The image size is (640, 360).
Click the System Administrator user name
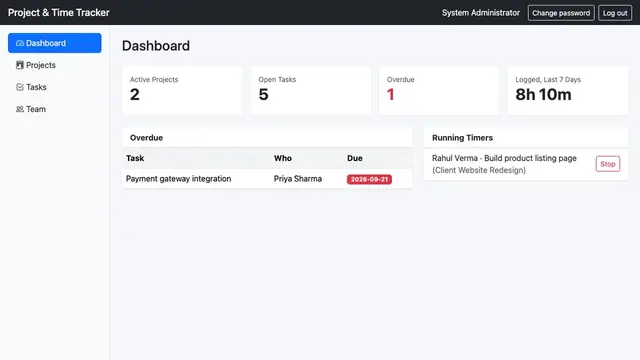[x=481, y=13]
